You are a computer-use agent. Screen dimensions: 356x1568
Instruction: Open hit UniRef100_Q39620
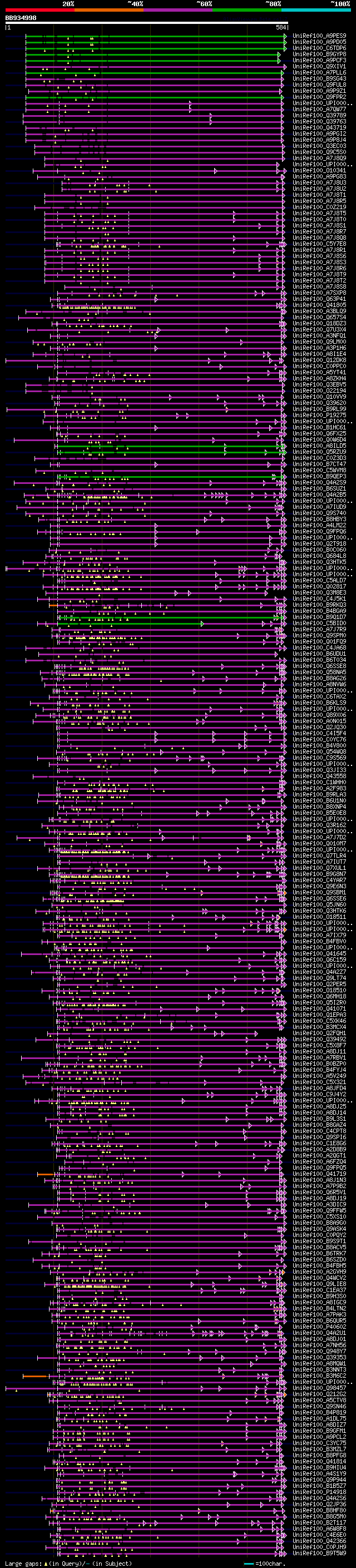click(319, 403)
